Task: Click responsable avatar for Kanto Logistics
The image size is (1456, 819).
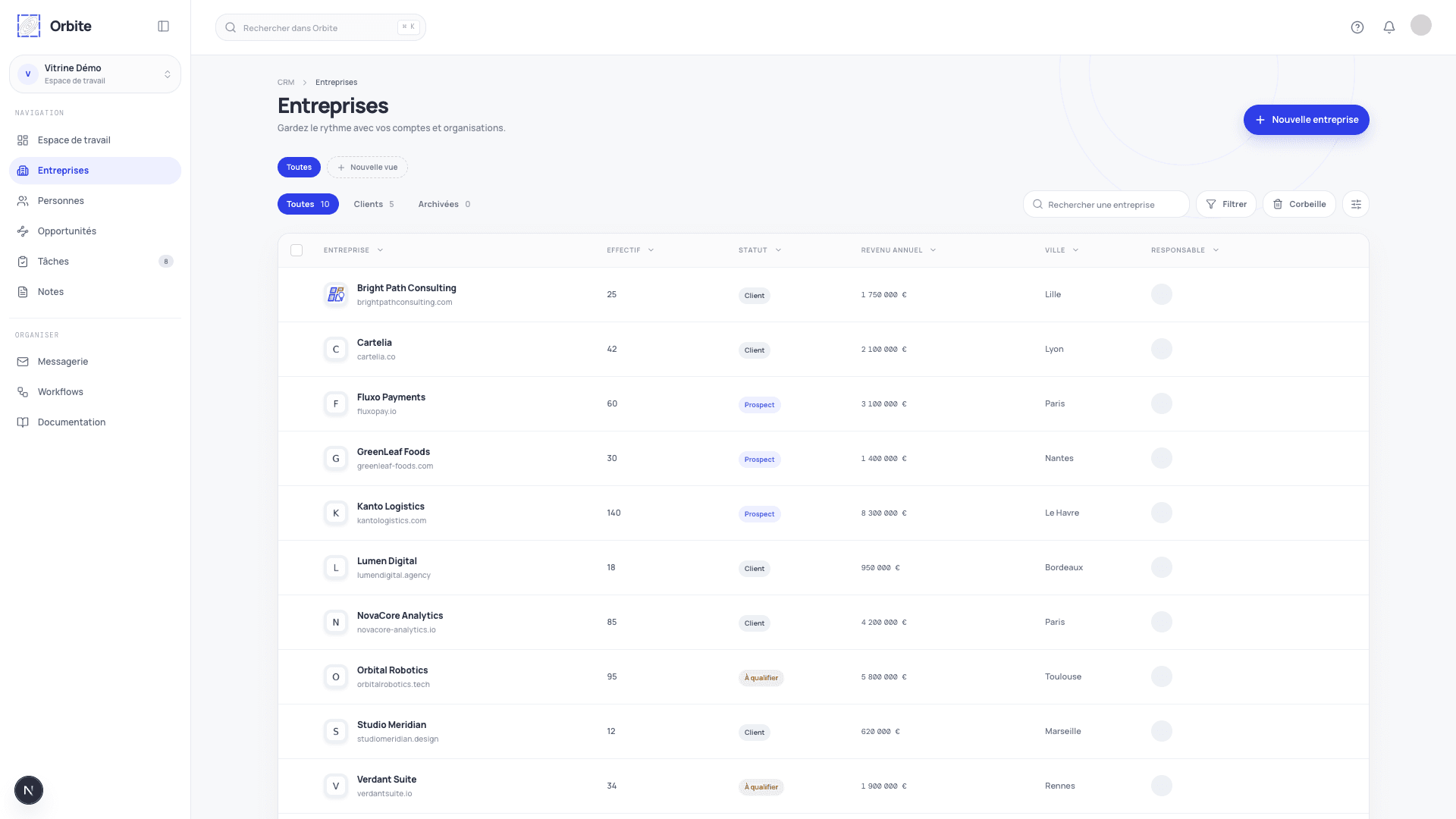Action: (1162, 513)
